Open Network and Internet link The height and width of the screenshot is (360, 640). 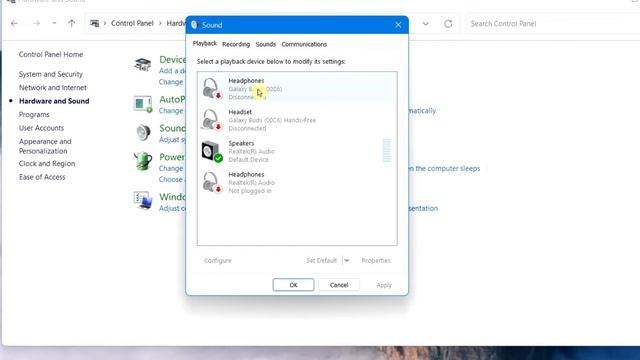pos(53,87)
